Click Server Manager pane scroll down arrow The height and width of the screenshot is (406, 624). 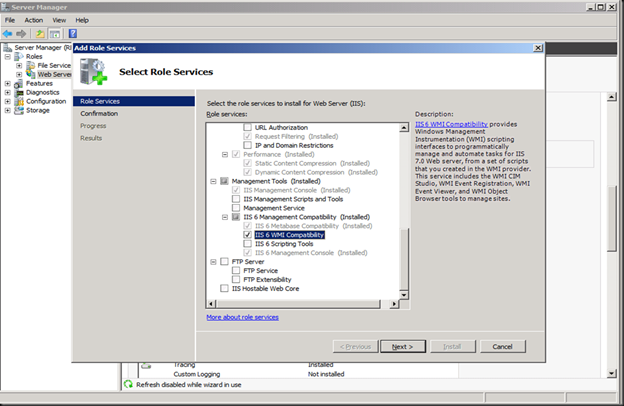tap(612, 373)
